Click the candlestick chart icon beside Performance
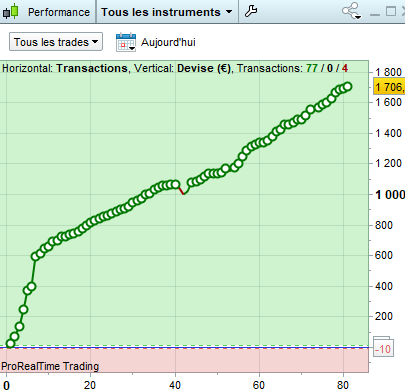 [10, 12]
